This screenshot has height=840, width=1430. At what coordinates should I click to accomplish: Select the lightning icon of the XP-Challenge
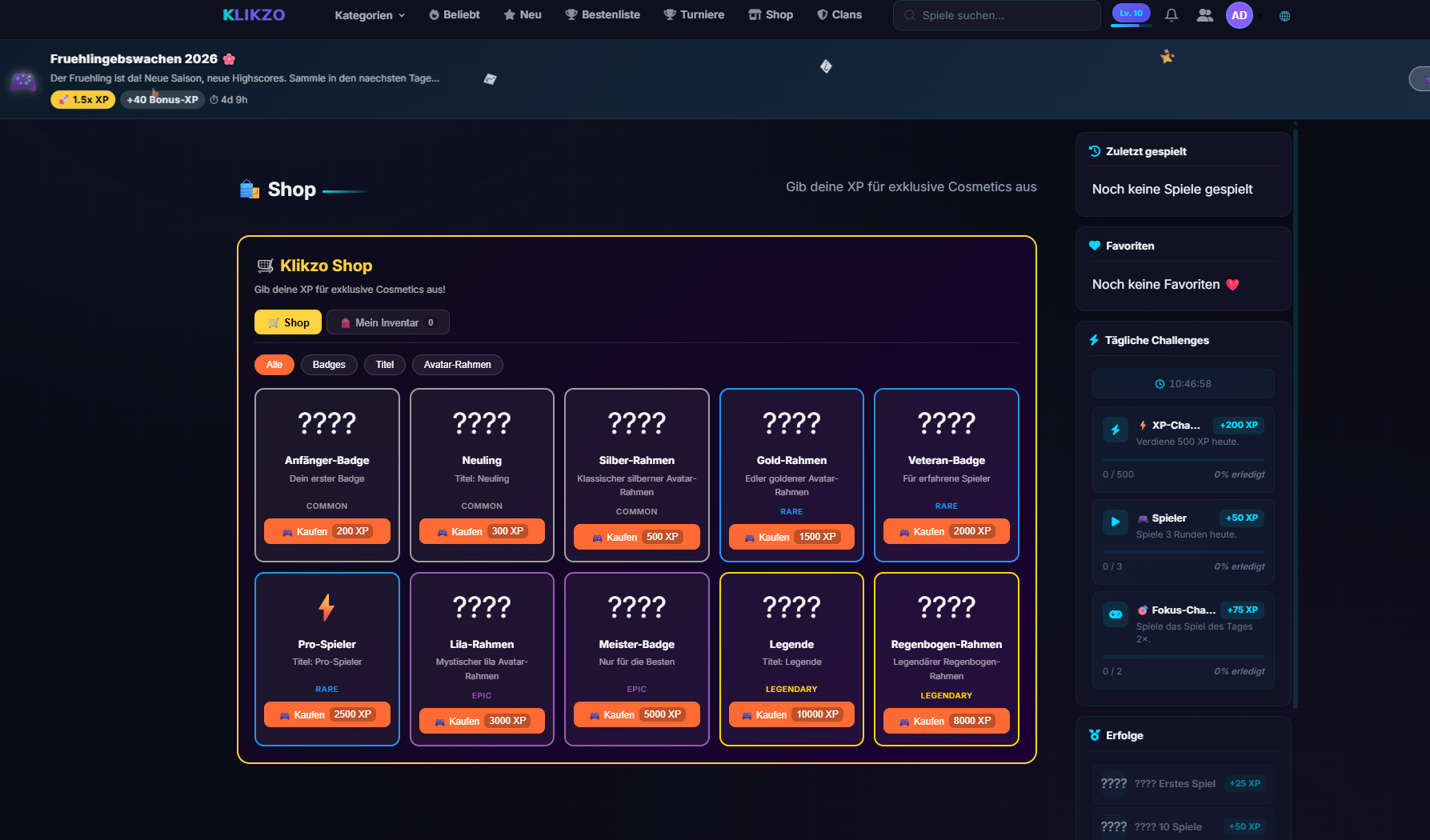[x=1115, y=430]
